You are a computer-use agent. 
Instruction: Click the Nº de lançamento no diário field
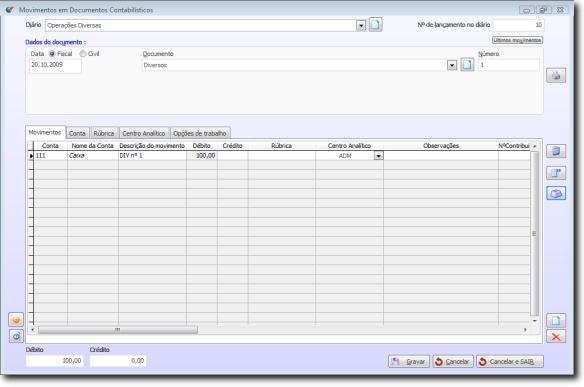click(x=518, y=25)
